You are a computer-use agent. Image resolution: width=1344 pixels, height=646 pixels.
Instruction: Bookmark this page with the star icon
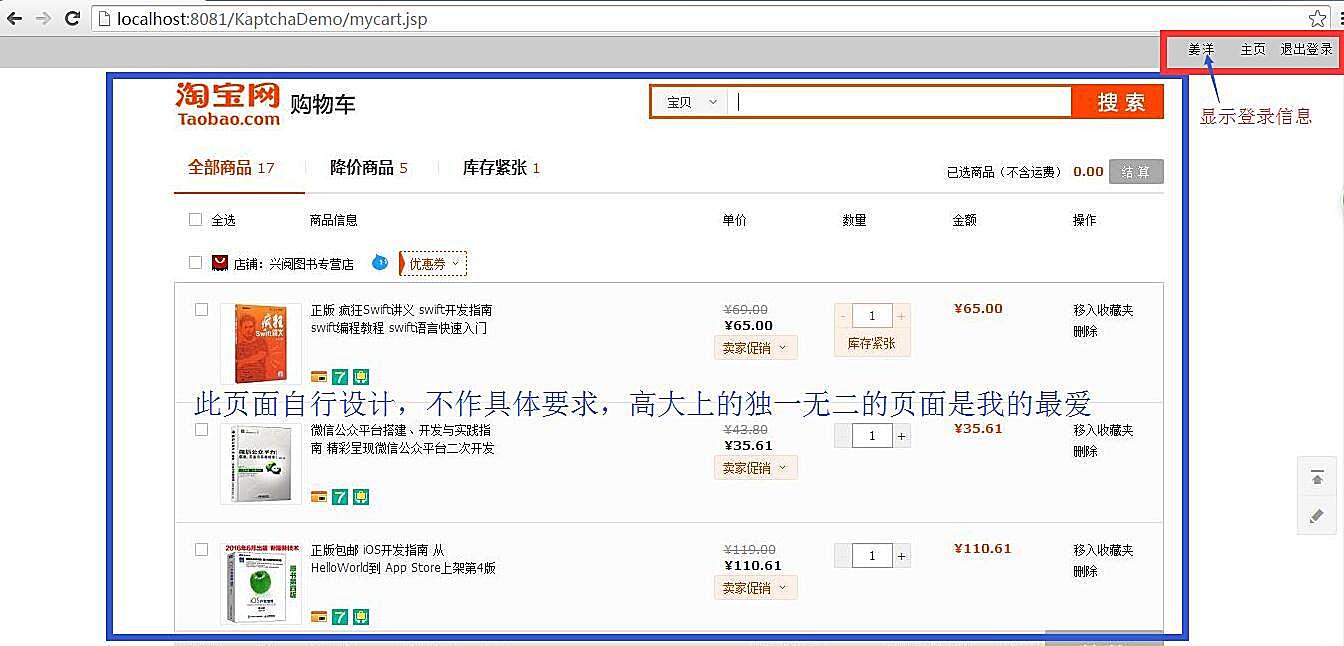coord(1317,18)
